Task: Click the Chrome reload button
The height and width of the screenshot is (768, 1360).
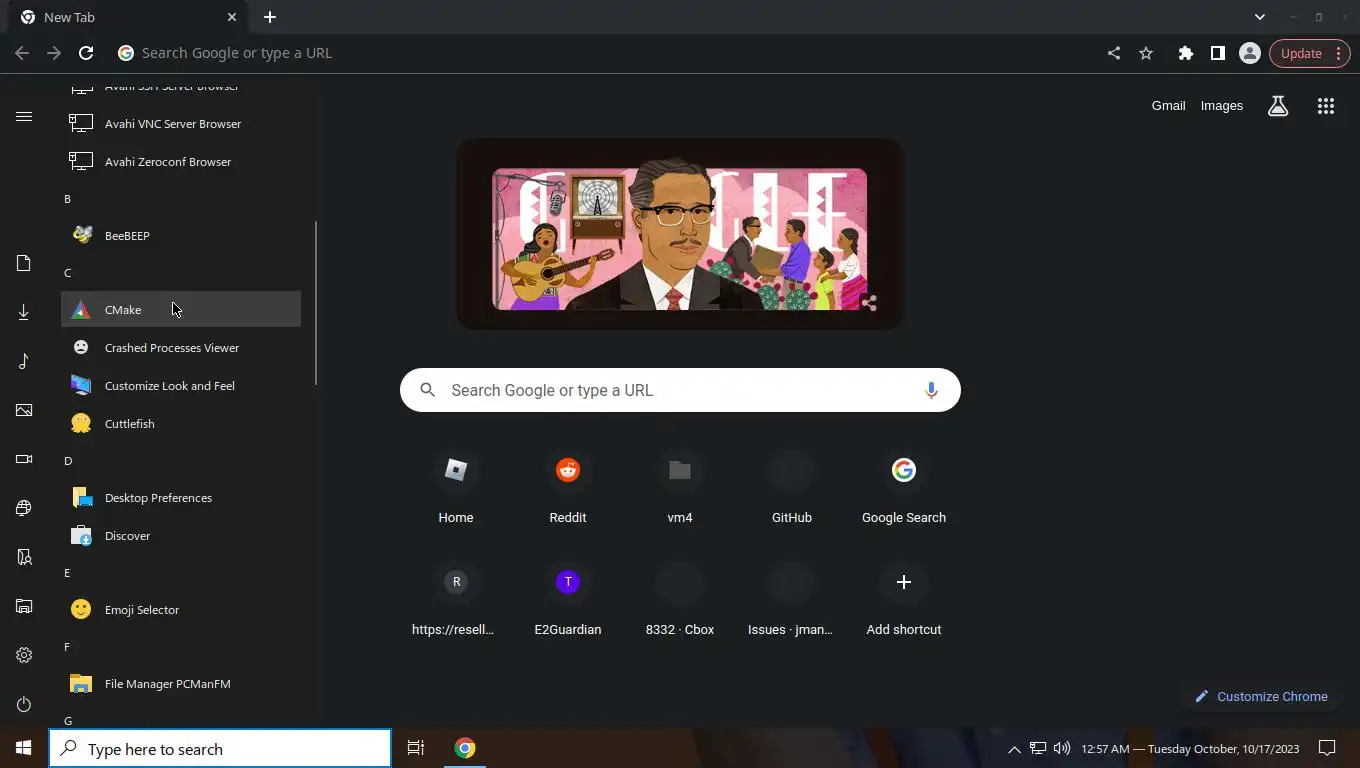Action: tap(86, 53)
